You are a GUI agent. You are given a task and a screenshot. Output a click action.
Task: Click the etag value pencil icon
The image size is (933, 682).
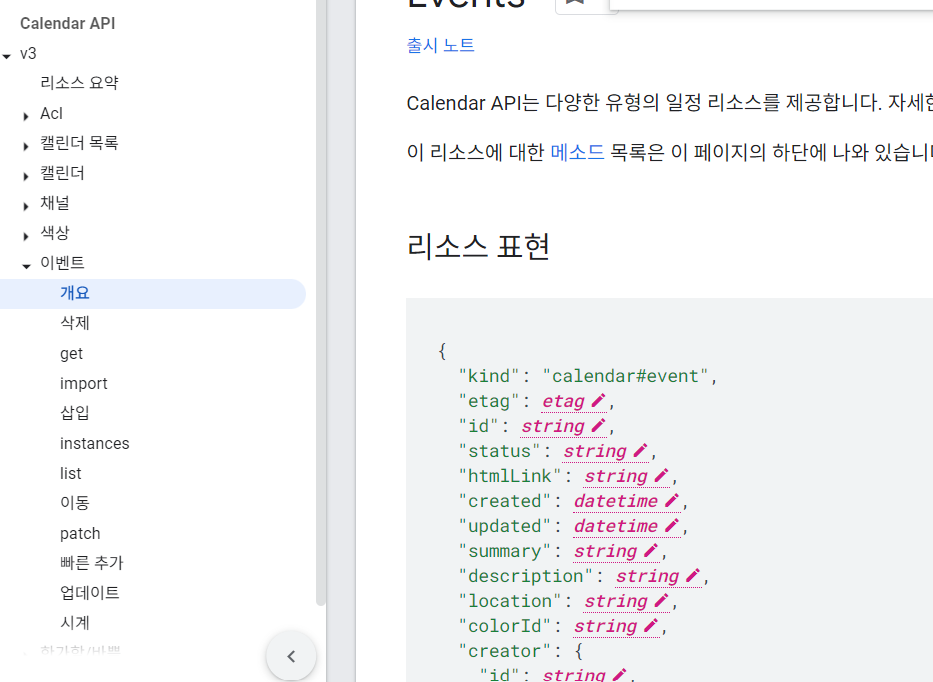tap(598, 401)
